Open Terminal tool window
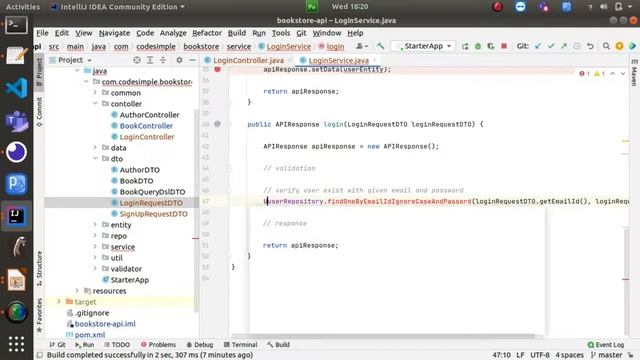This screenshot has width=640, height=360. click(240, 344)
